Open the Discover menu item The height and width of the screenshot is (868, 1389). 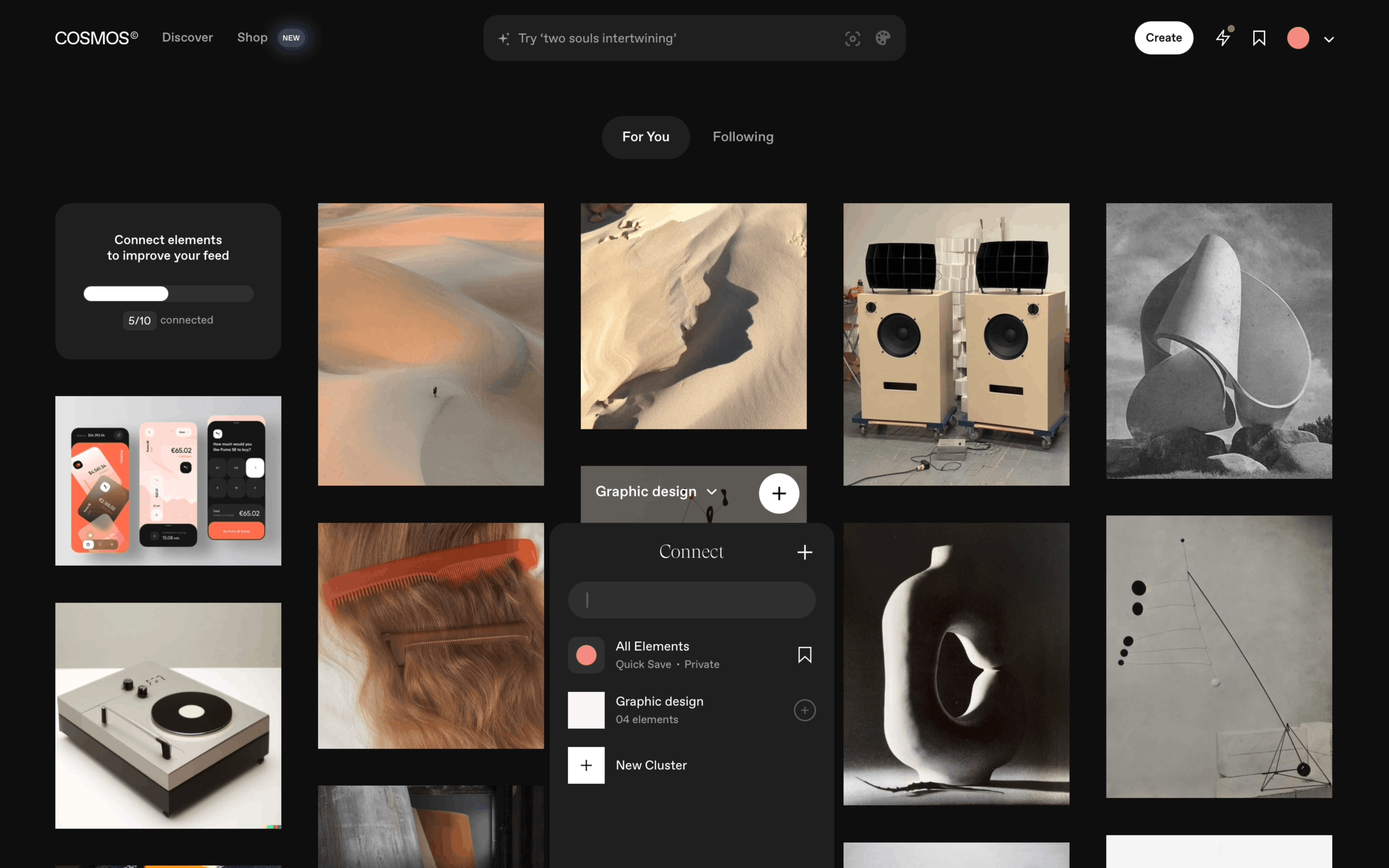pyautogui.click(x=187, y=37)
